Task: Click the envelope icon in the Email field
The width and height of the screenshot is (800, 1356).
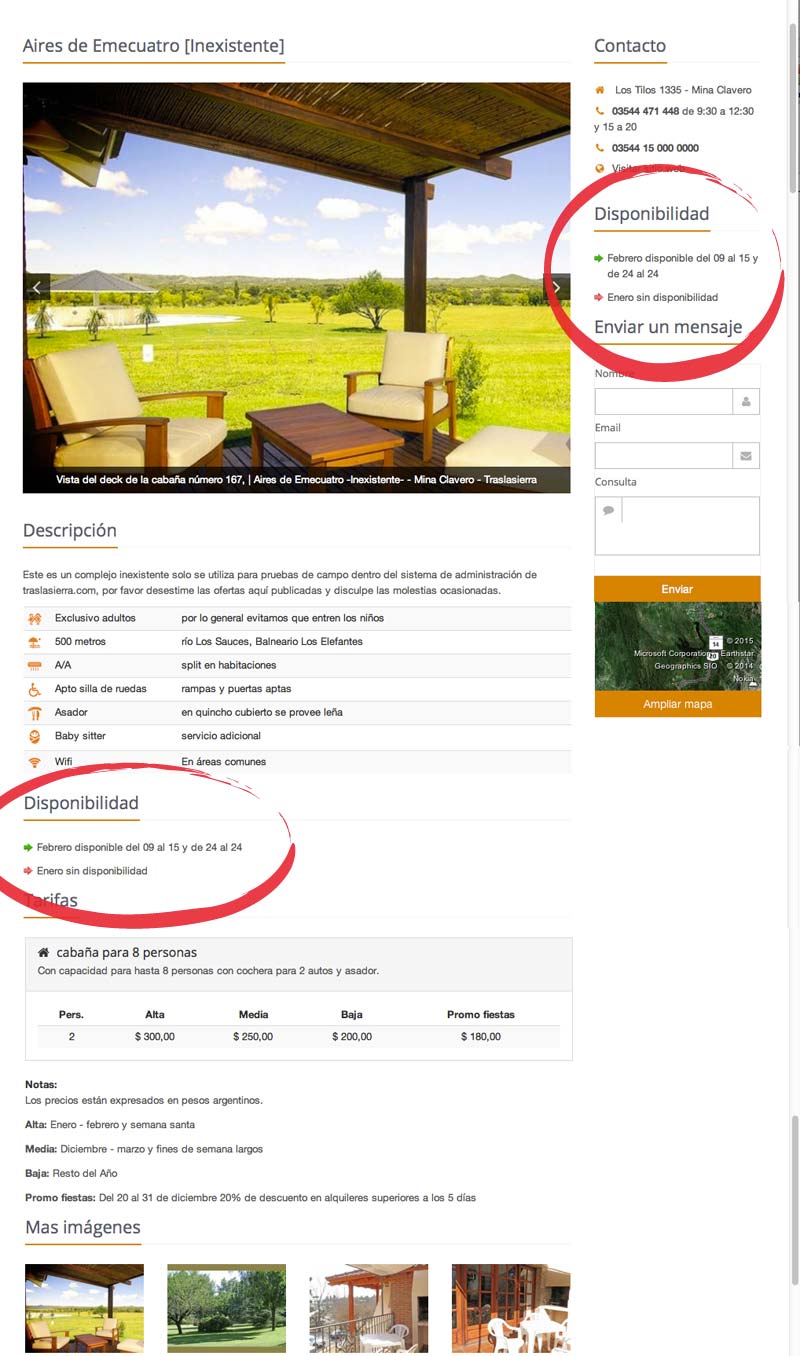Action: pos(746,456)
